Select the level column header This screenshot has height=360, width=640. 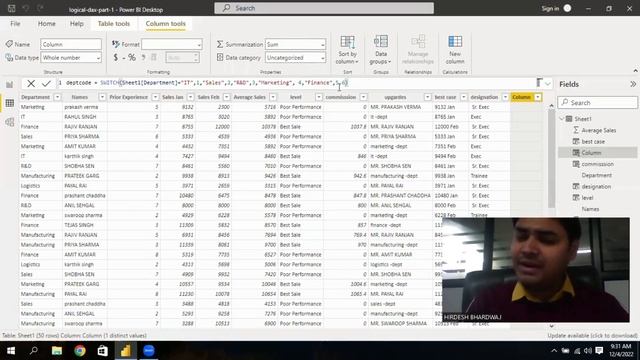pos(296,97)
